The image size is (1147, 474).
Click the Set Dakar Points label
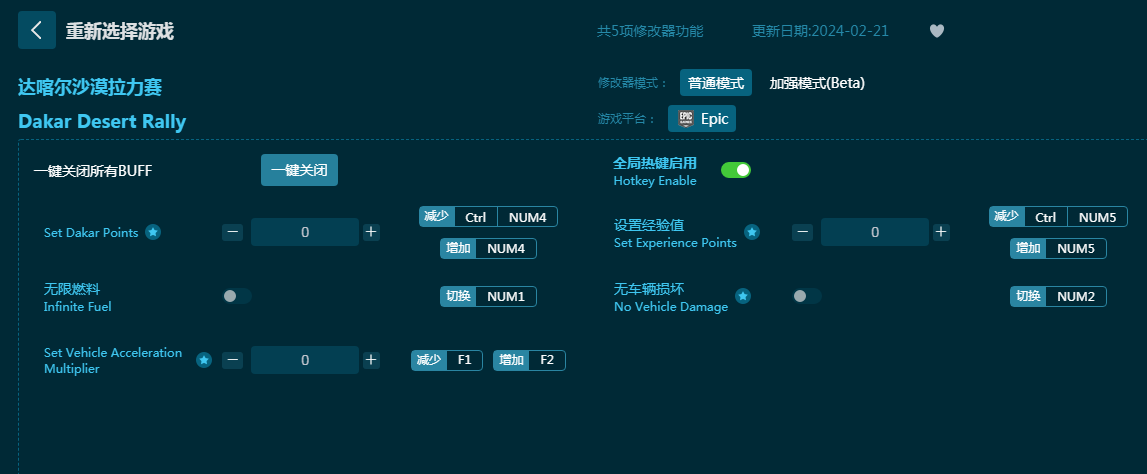click(x=91, y=233)
